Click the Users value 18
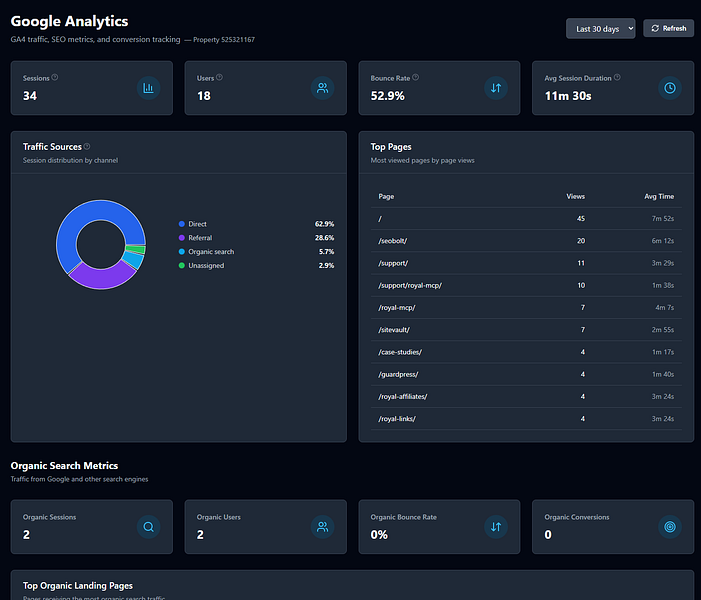The width and height of the screenshot is (701, 600). coord(204,96)
